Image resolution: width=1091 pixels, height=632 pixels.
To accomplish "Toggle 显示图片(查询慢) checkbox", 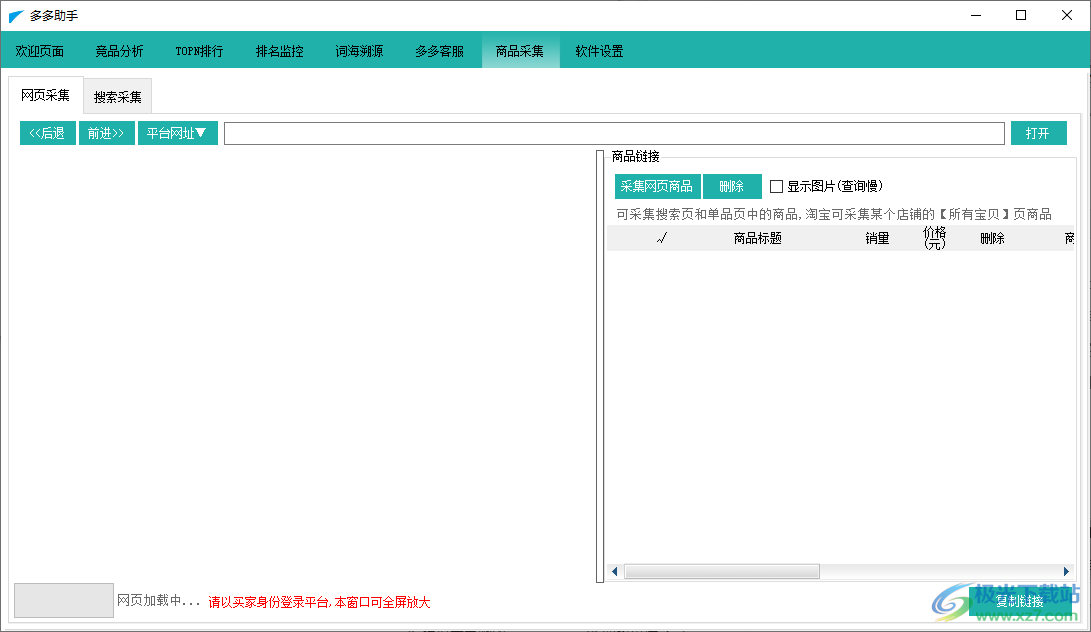I will click(x=777, y=187).
